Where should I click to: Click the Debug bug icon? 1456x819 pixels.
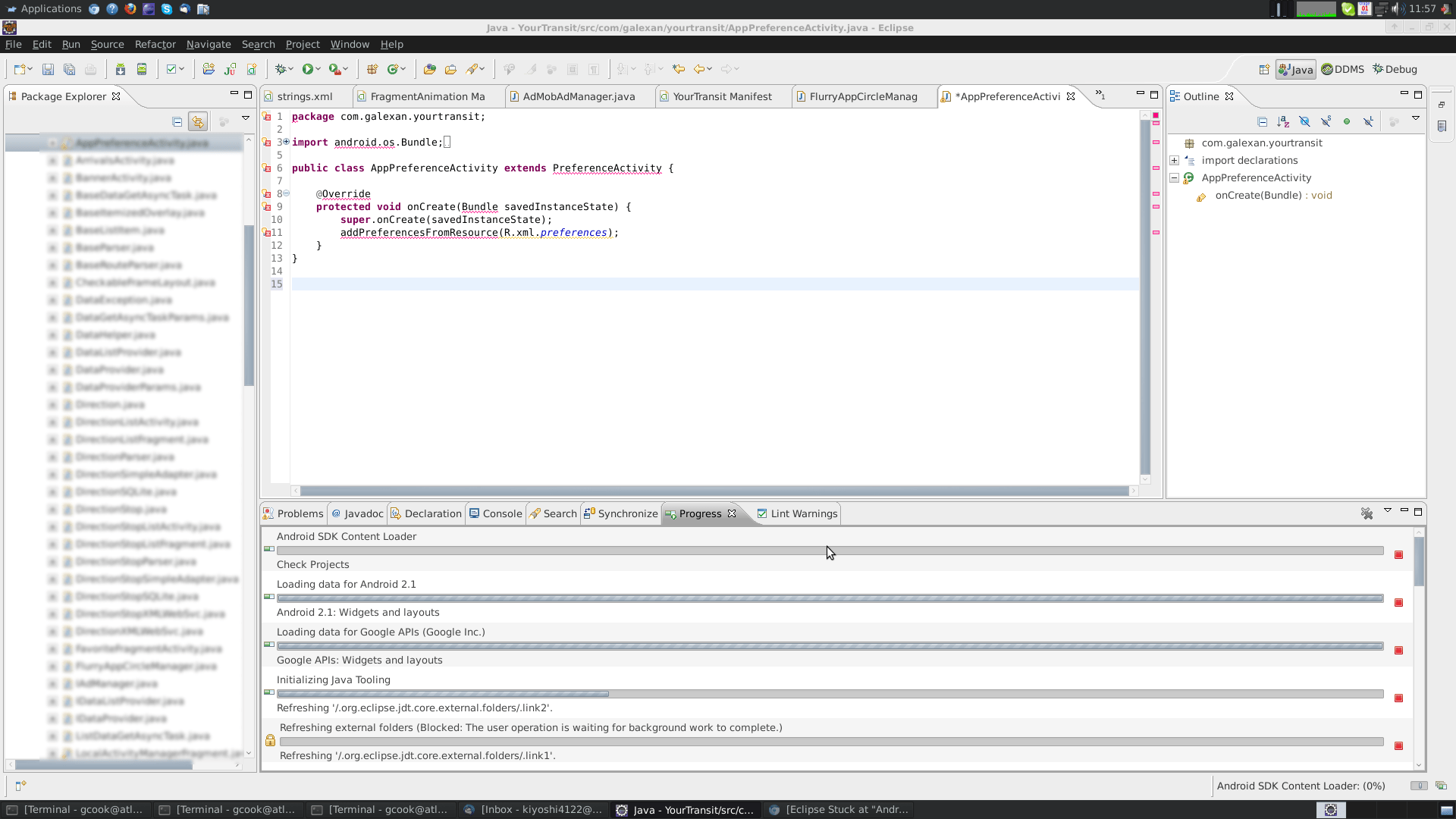281,70
